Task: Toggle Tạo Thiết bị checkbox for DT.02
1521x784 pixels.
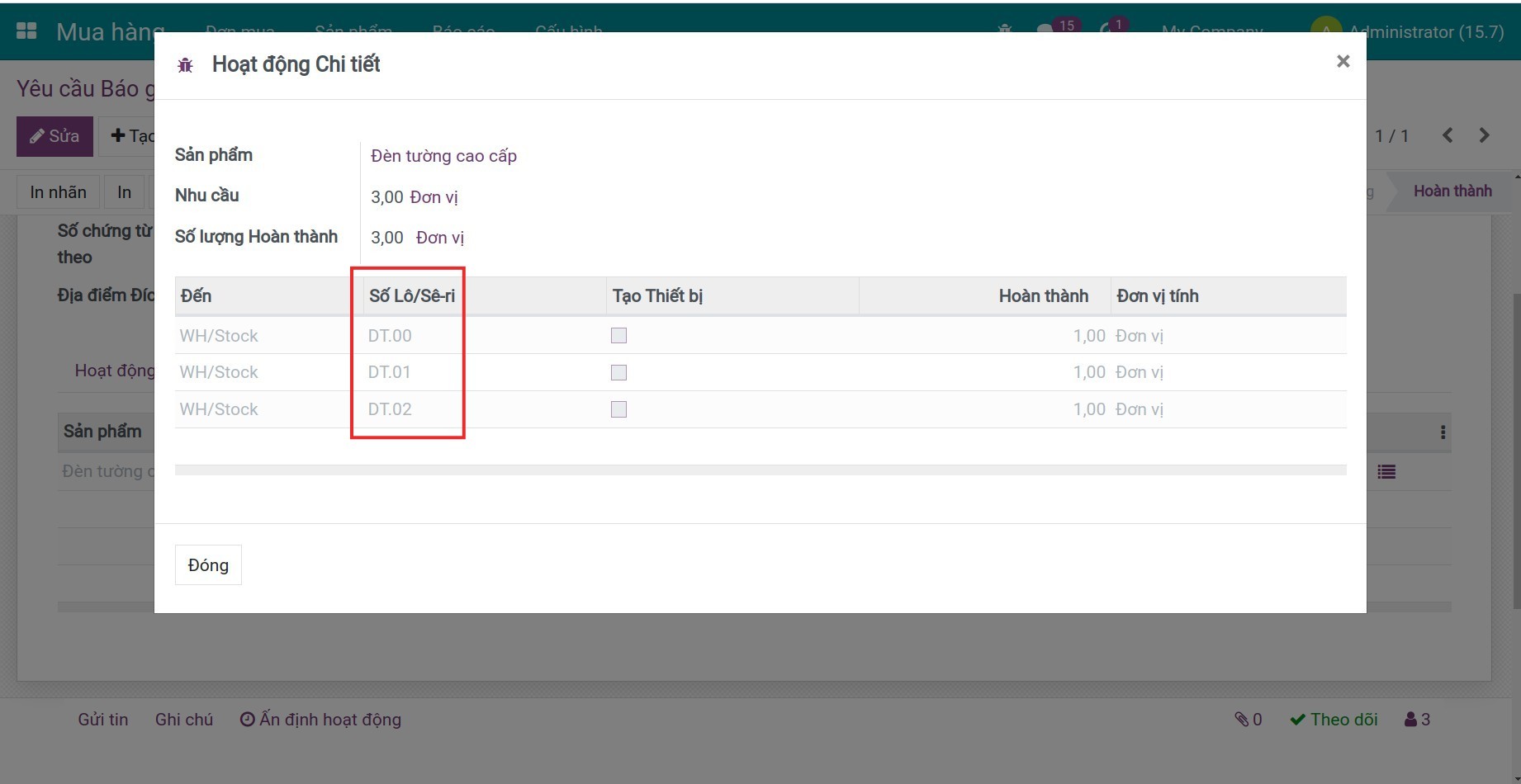Action: [618, 409]
